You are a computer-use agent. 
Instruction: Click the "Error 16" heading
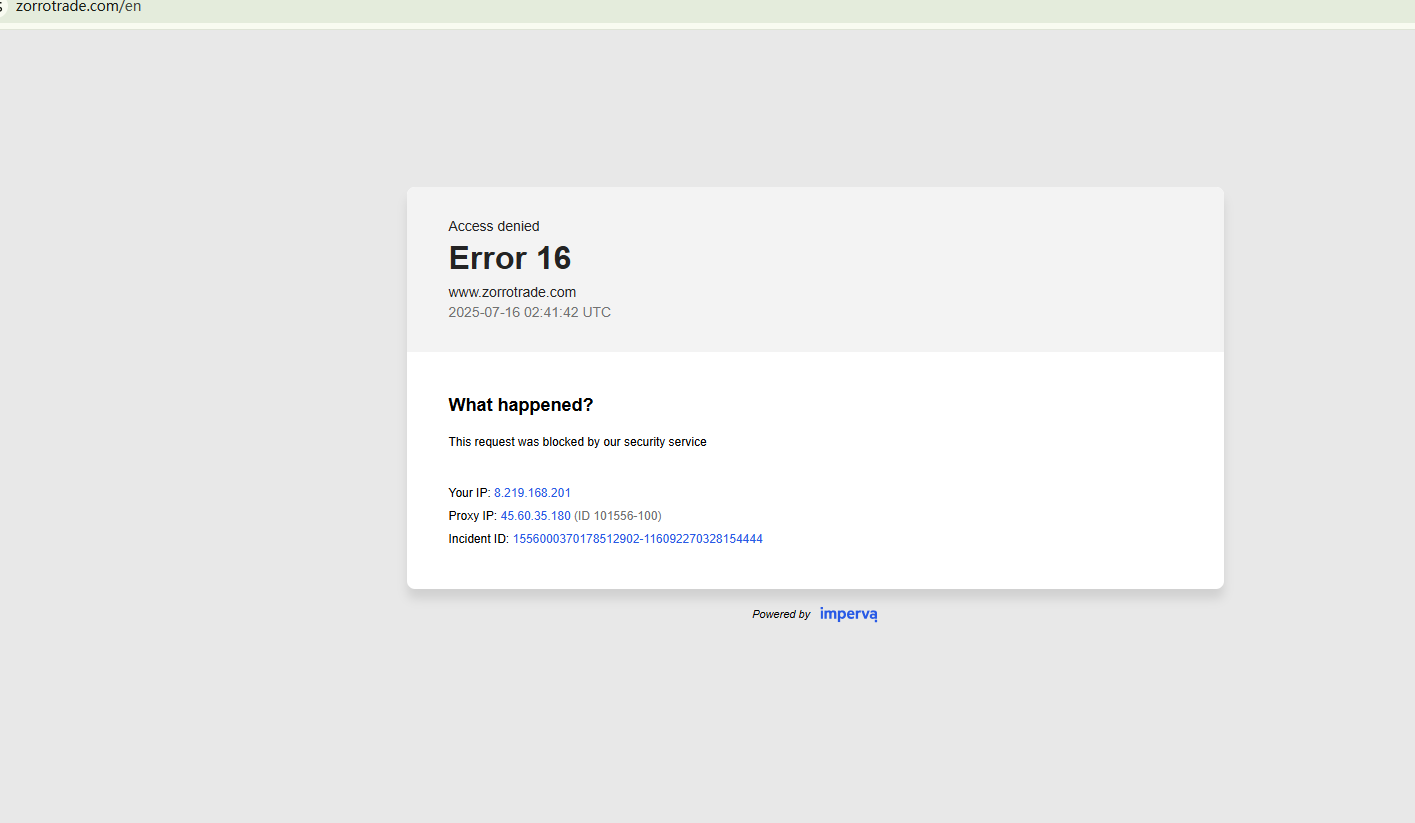pos(509,258)
